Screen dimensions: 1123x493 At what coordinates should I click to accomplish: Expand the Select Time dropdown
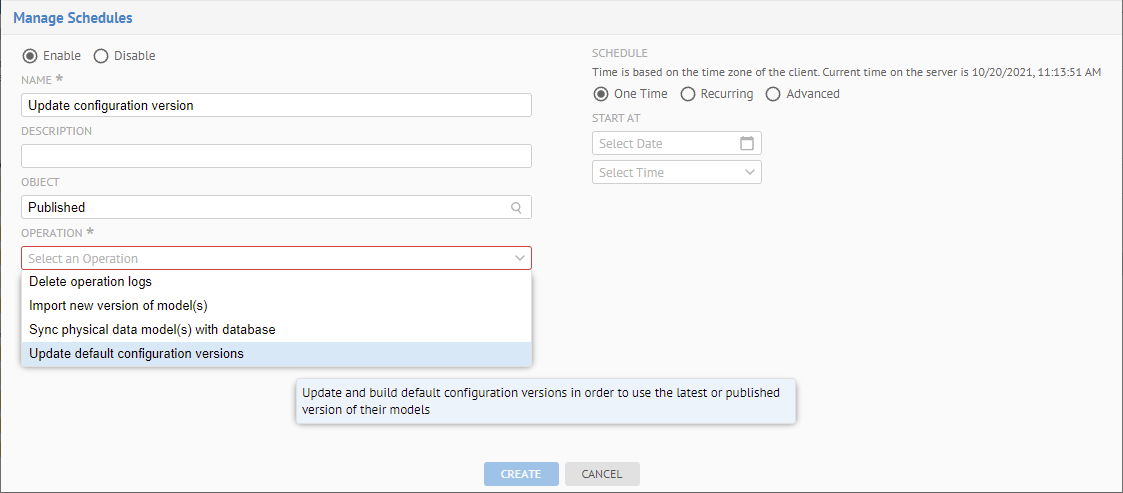point(750,173)
